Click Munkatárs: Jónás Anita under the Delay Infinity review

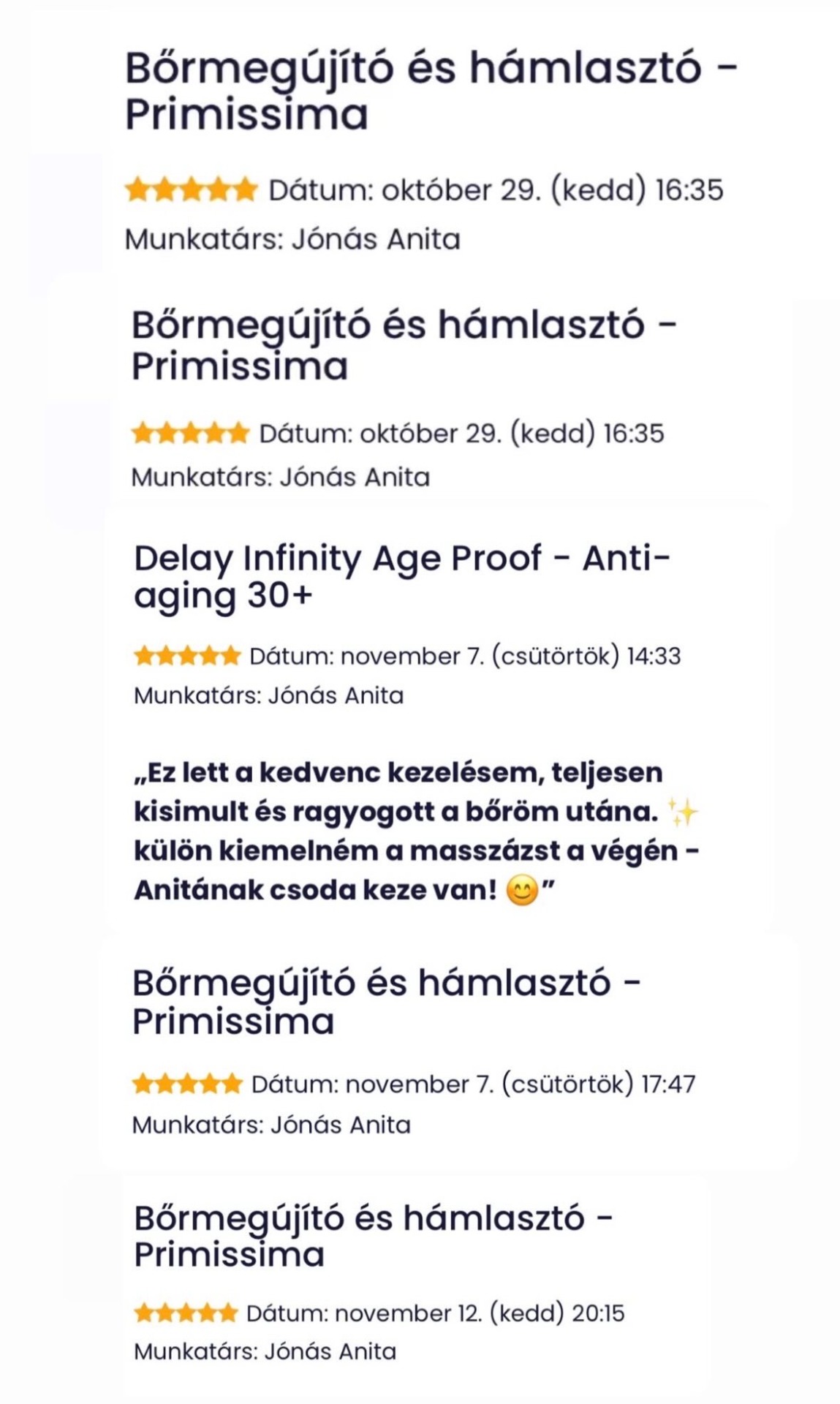tap(268, 695)
